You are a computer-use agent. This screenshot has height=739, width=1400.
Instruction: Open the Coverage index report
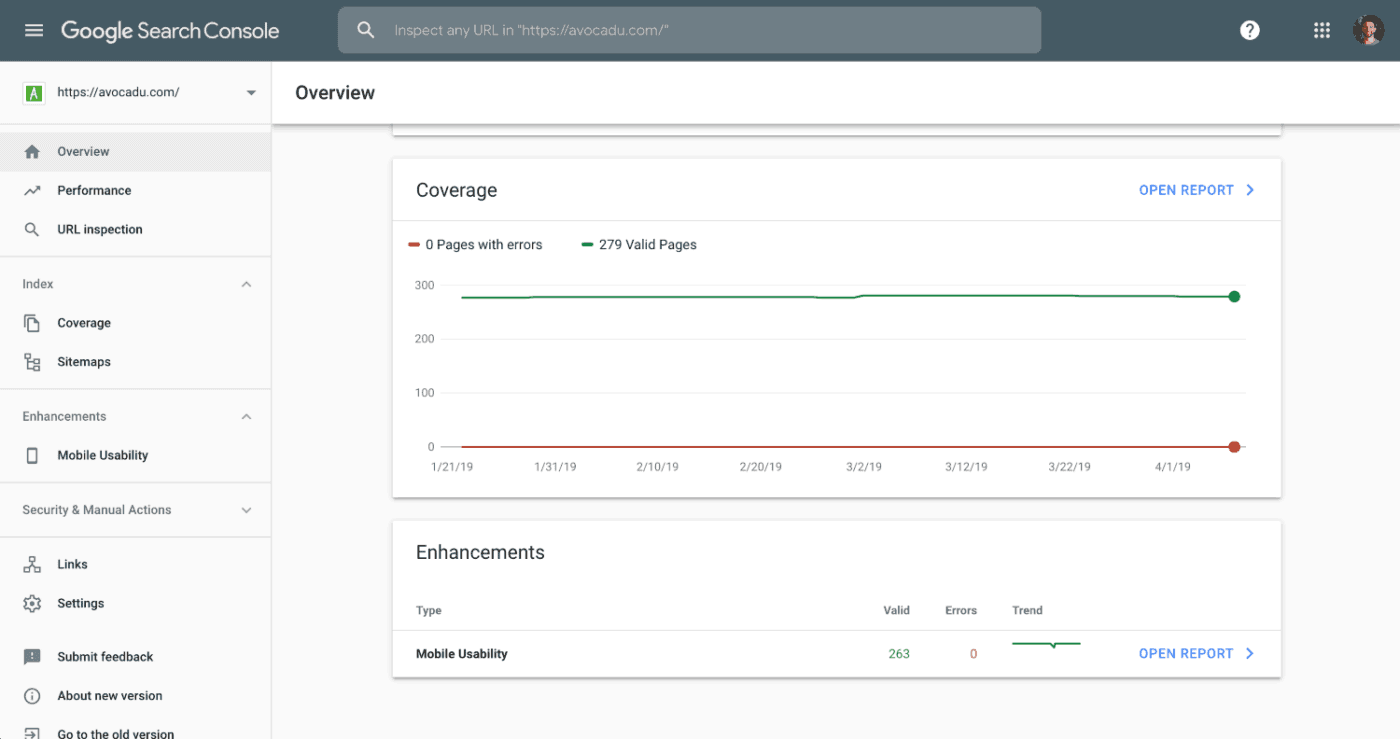click(x=83, y=322)
